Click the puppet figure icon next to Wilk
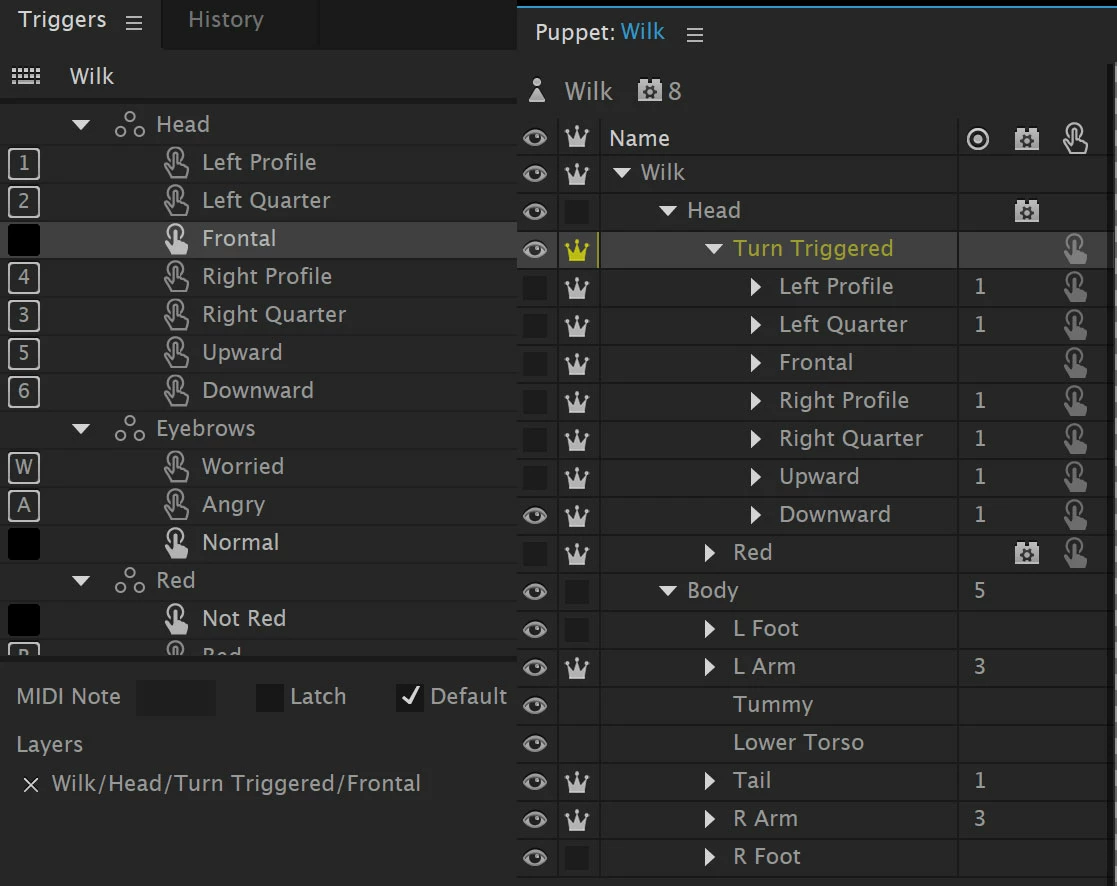 [537, 90]
